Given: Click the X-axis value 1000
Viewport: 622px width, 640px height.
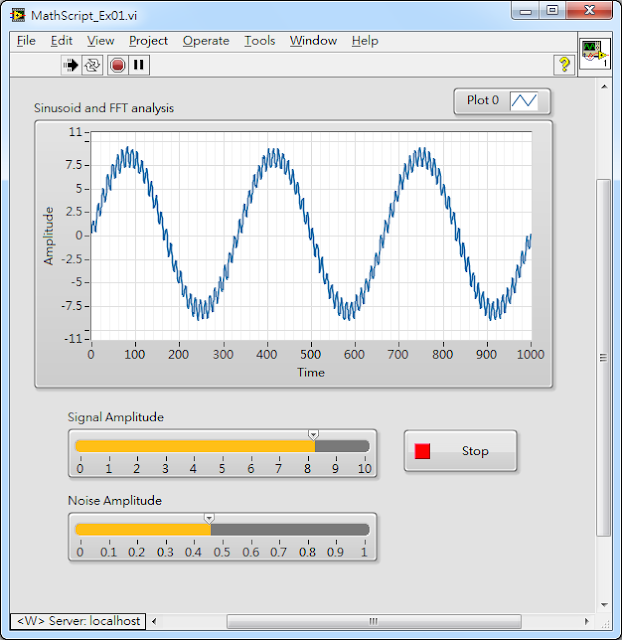Looking at the screenshot, I should click(530, 354).
